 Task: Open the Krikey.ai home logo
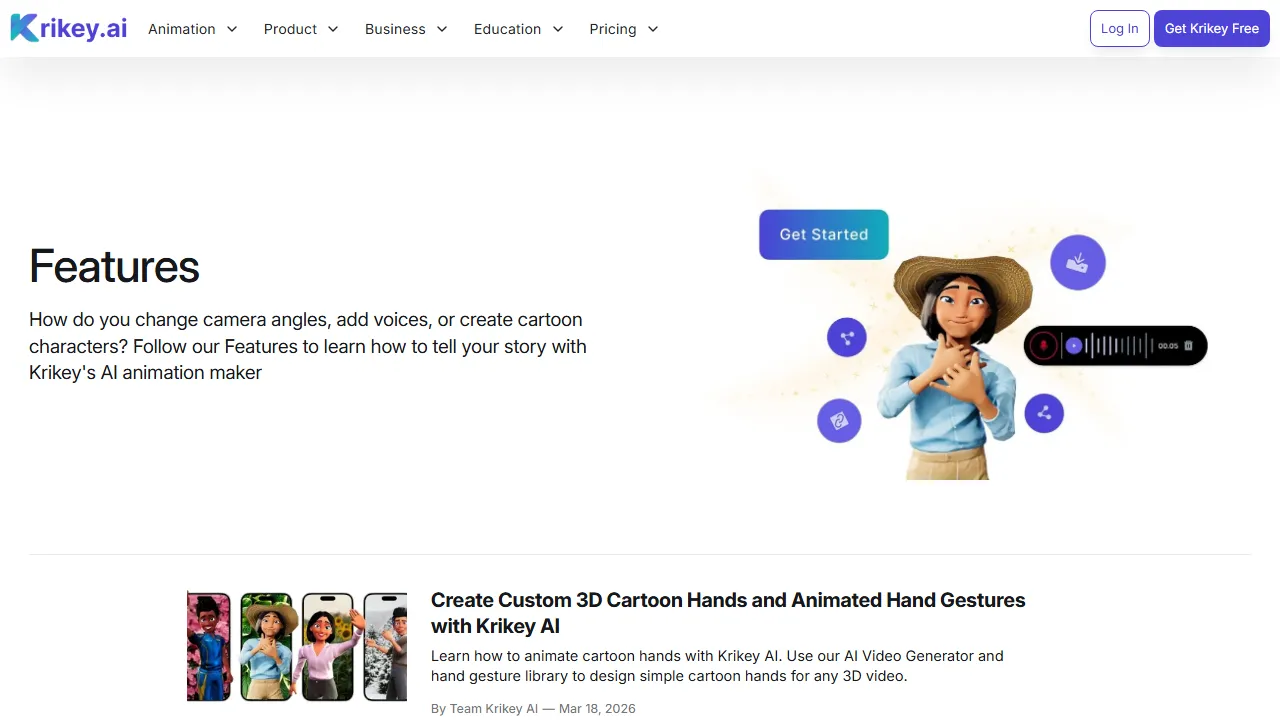pos(69,28)
